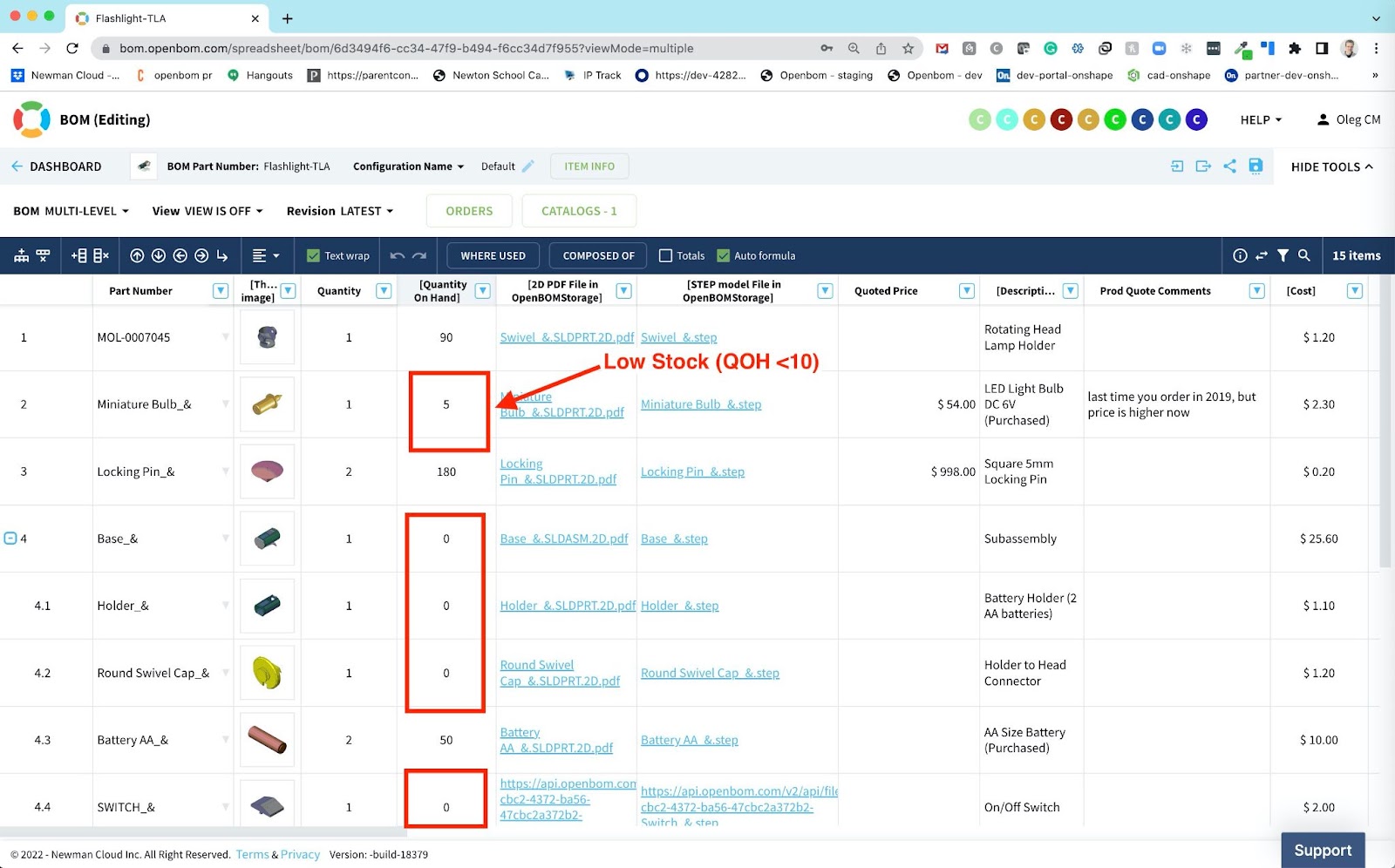Viewport: 1395px width, 868px height.
Task: Click the 'Newton School Ca...' bookmark
Action: 491,76
